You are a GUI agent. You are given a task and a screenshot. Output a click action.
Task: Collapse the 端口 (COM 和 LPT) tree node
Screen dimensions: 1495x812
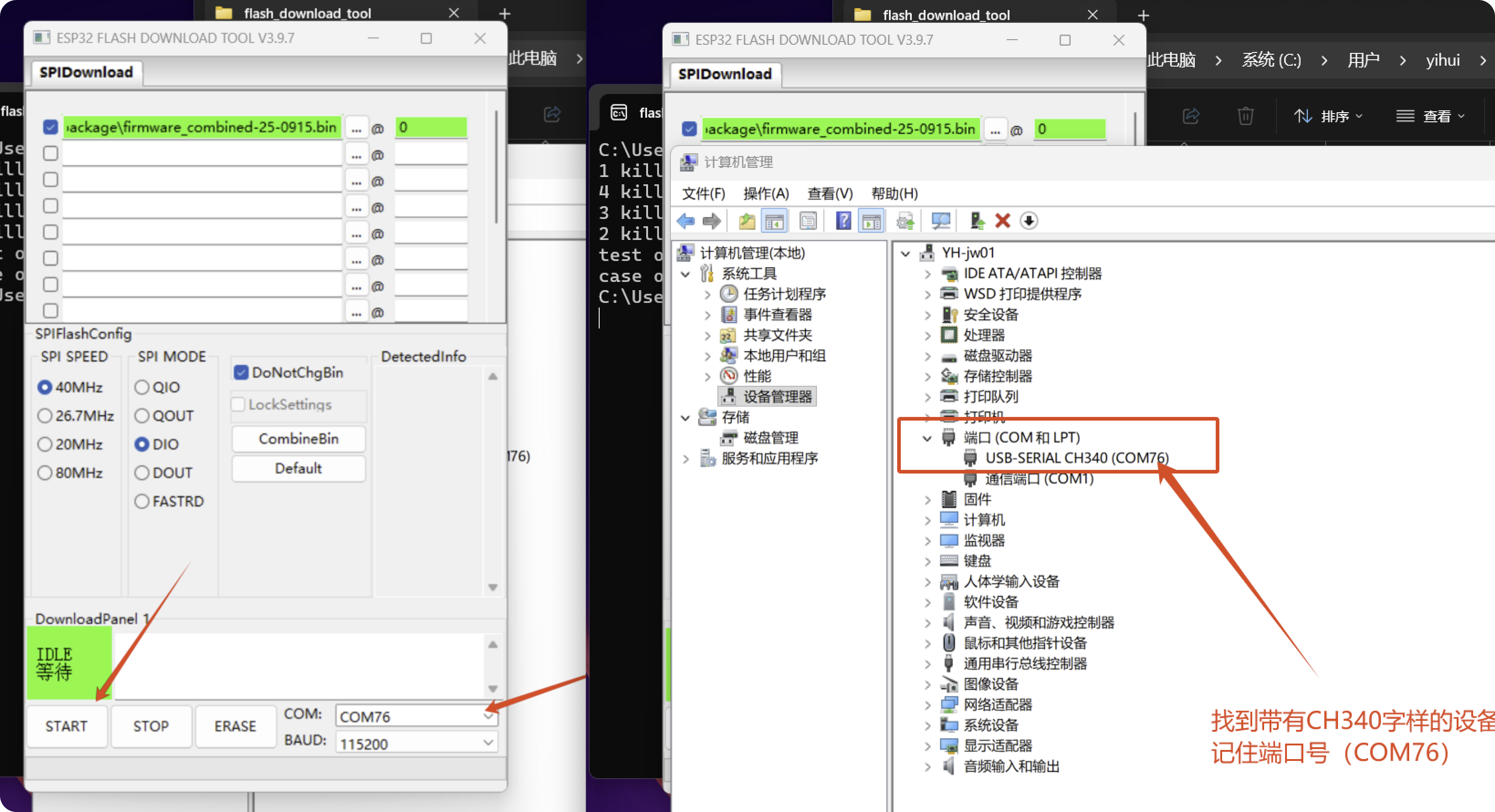927,438
